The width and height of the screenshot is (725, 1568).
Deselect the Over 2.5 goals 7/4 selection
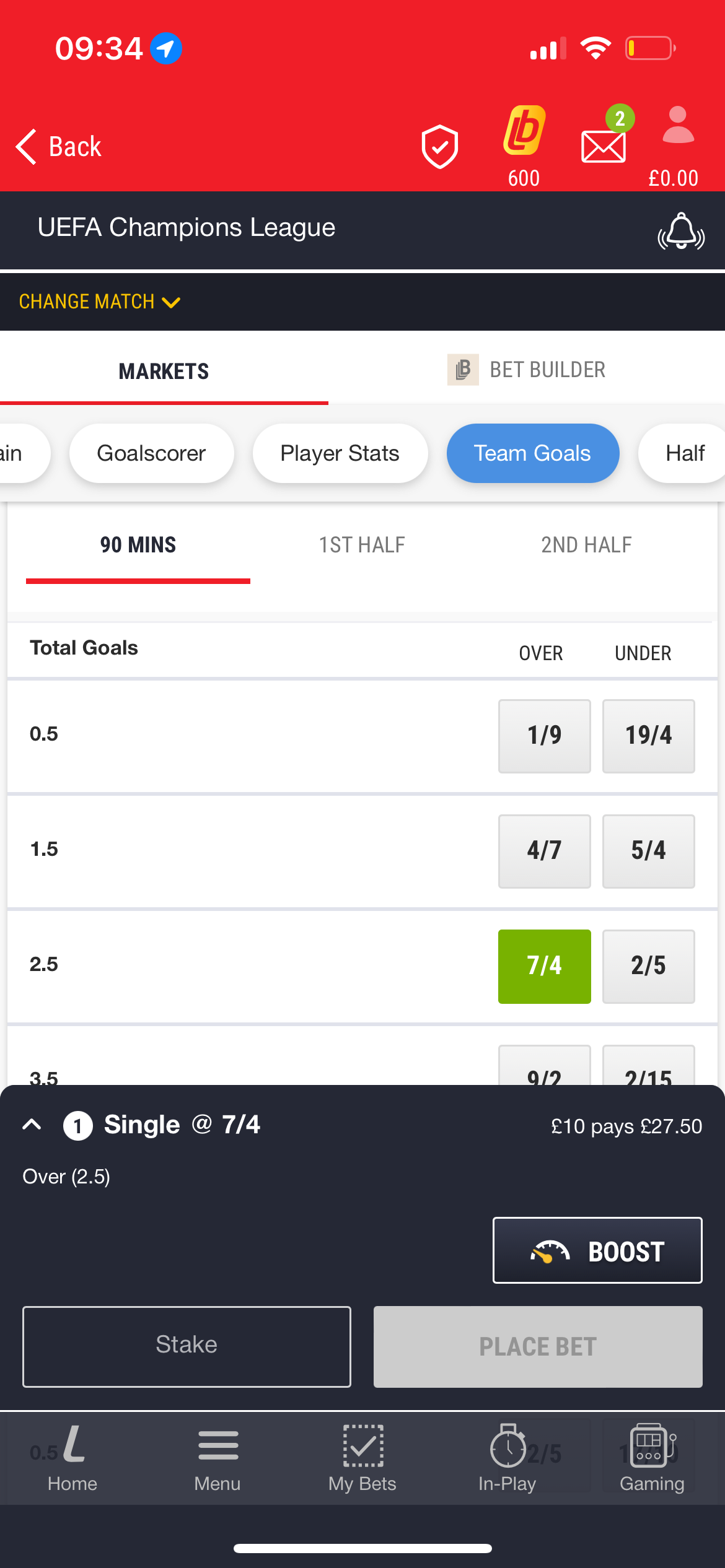click(544, 966)
